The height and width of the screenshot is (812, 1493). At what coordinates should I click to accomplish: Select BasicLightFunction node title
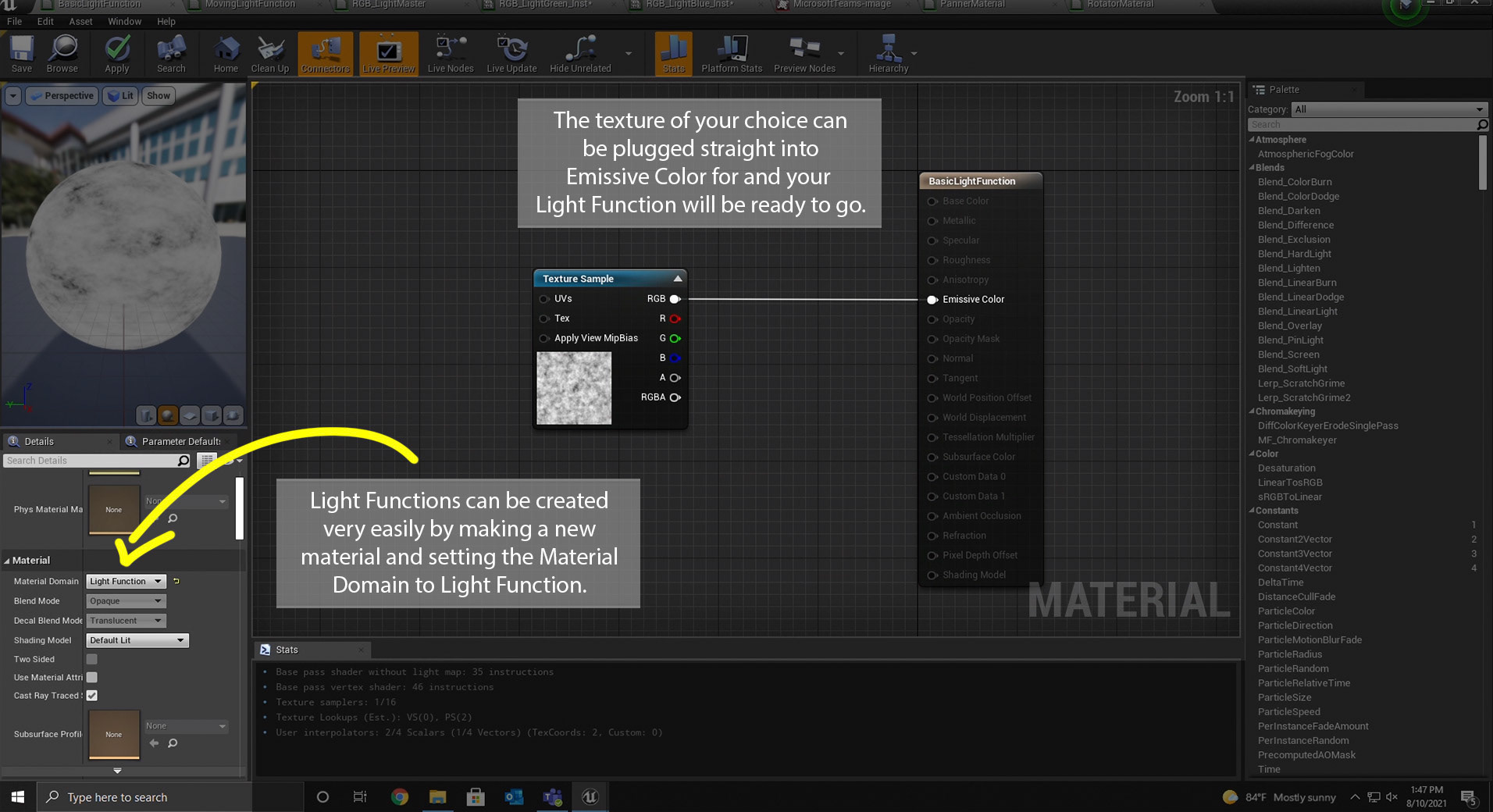pyautogui.click(x=972, y=181)
